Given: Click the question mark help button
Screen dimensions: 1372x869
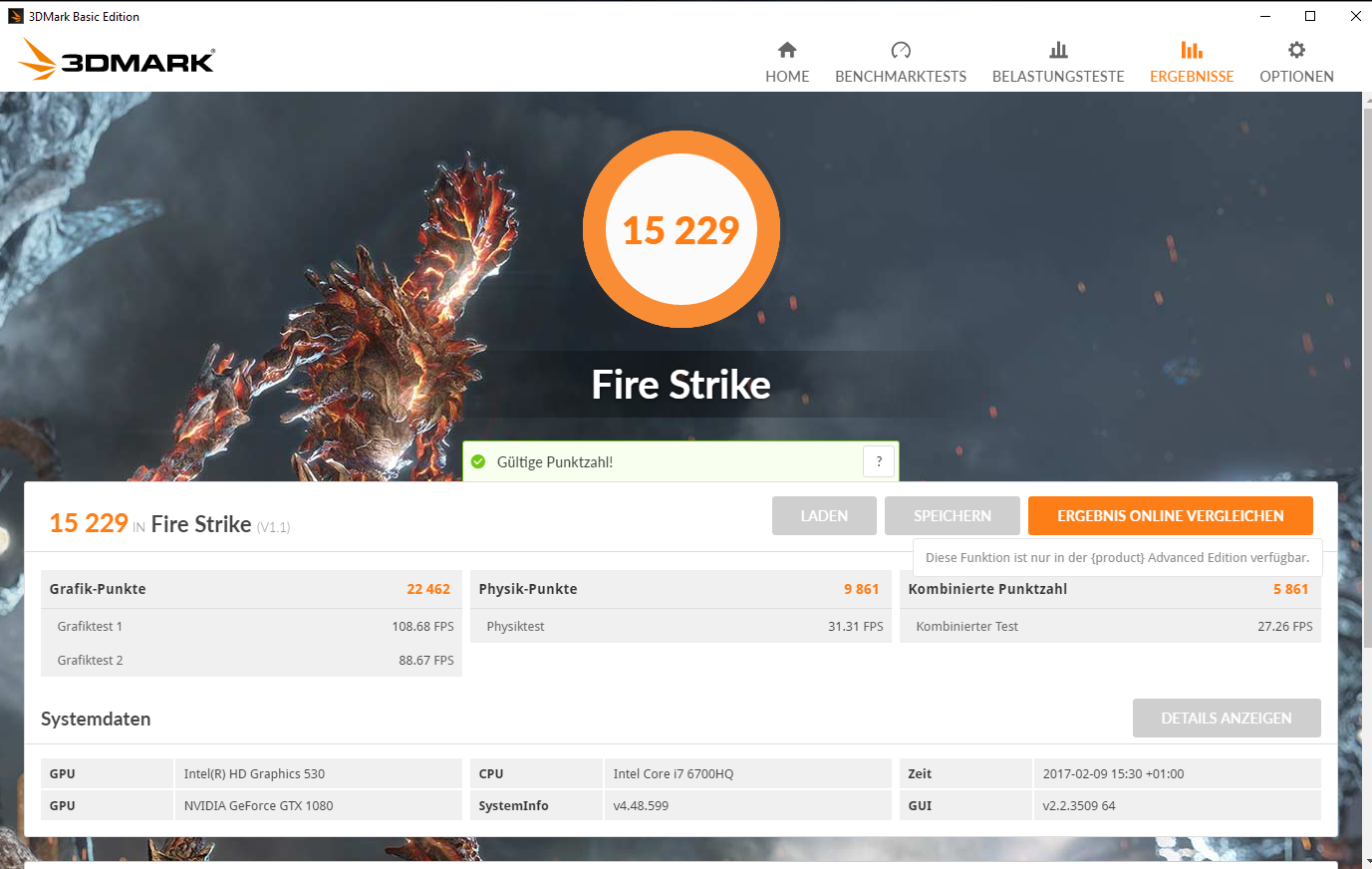Looking at the screenshot, I should 879,461.
